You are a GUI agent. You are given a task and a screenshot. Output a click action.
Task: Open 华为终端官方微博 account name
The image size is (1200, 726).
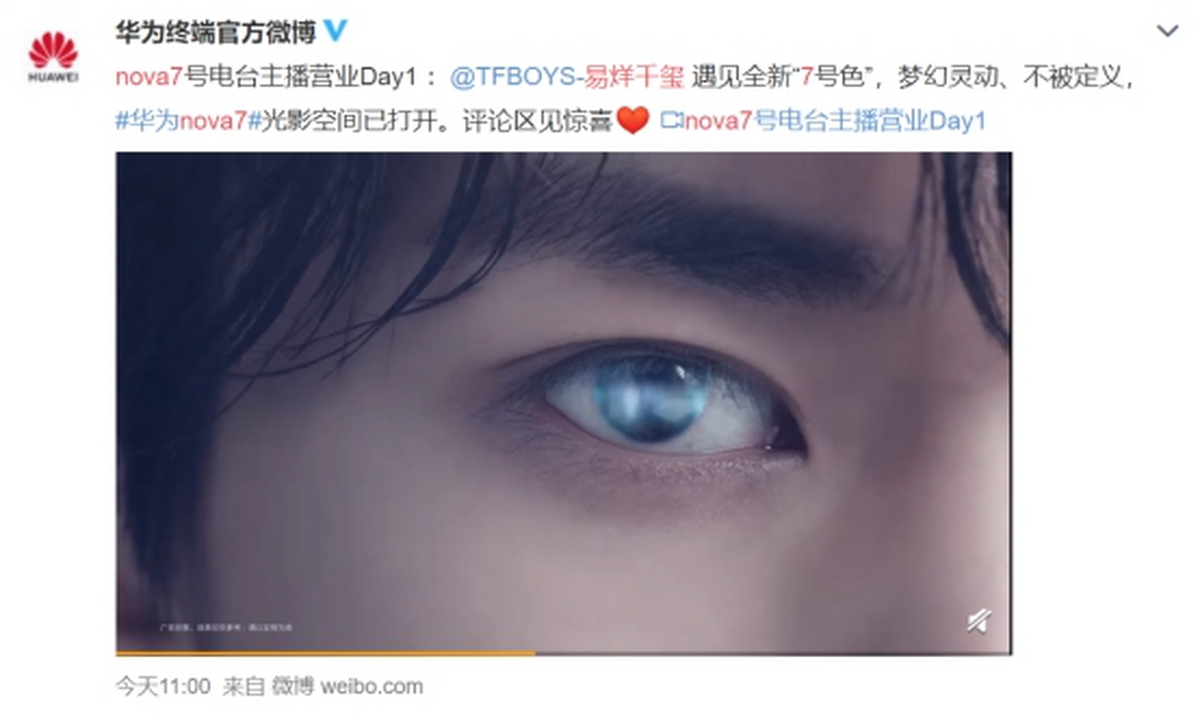[216, 31]
